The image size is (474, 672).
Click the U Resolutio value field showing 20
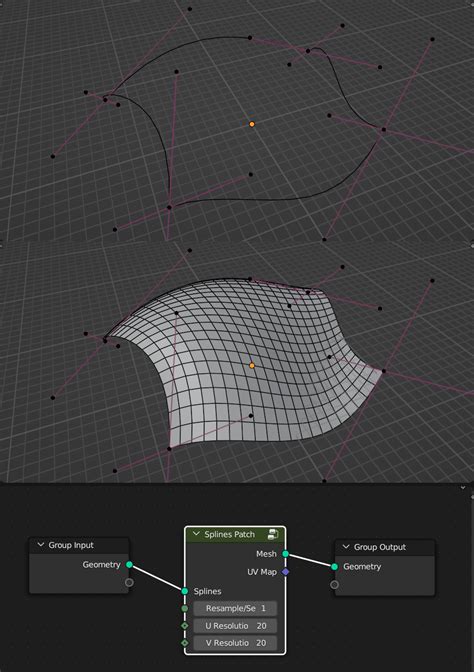235,626
